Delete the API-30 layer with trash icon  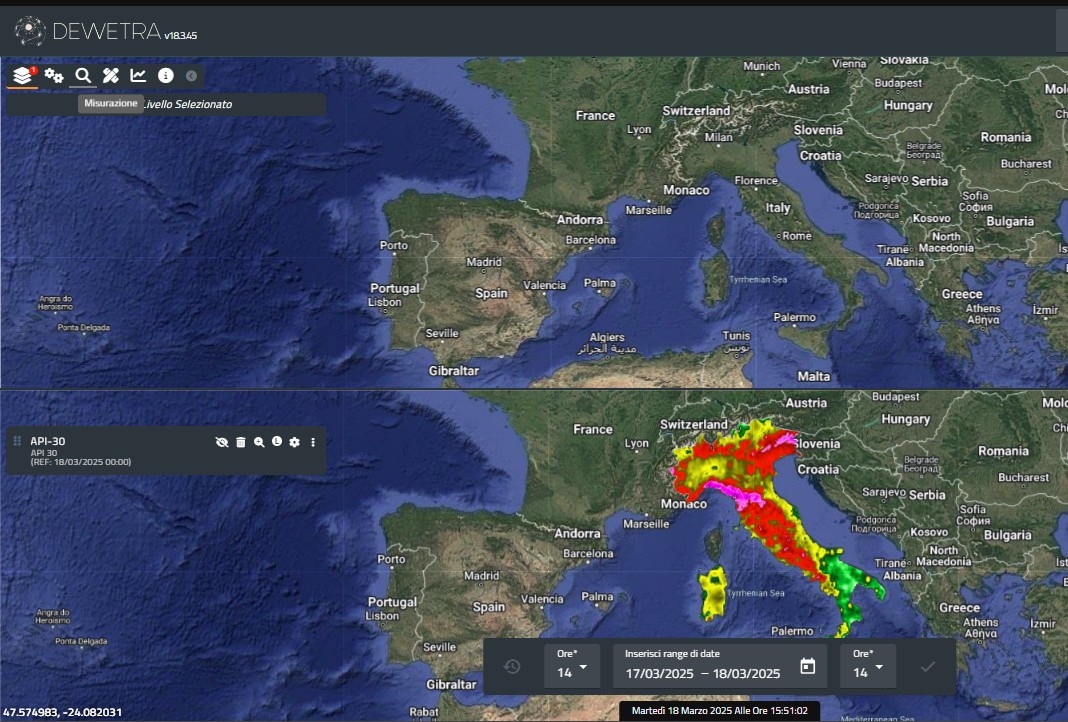(241, 442)
